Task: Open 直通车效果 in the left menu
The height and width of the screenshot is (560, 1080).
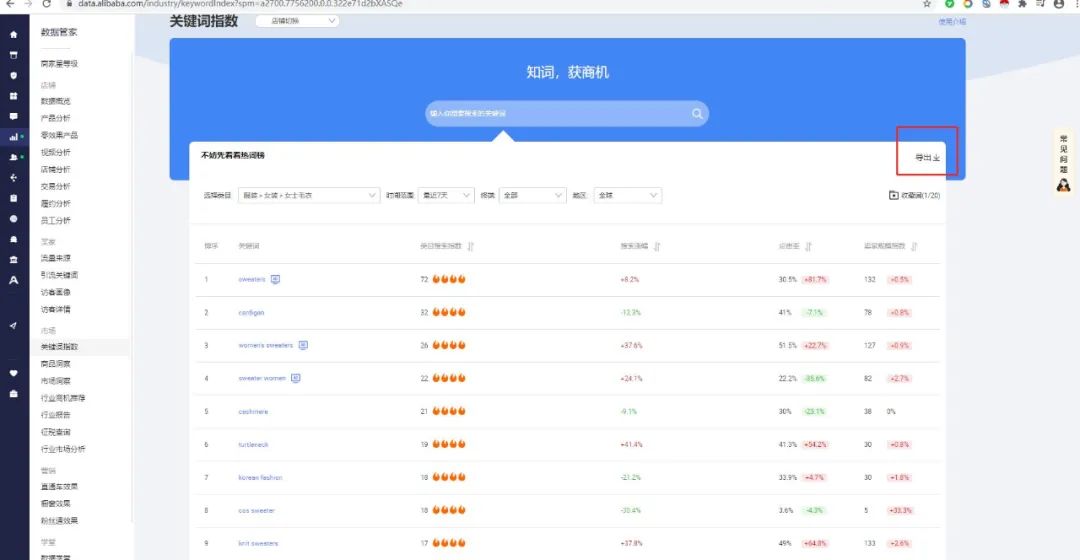Action: click(x=59, y=486)
